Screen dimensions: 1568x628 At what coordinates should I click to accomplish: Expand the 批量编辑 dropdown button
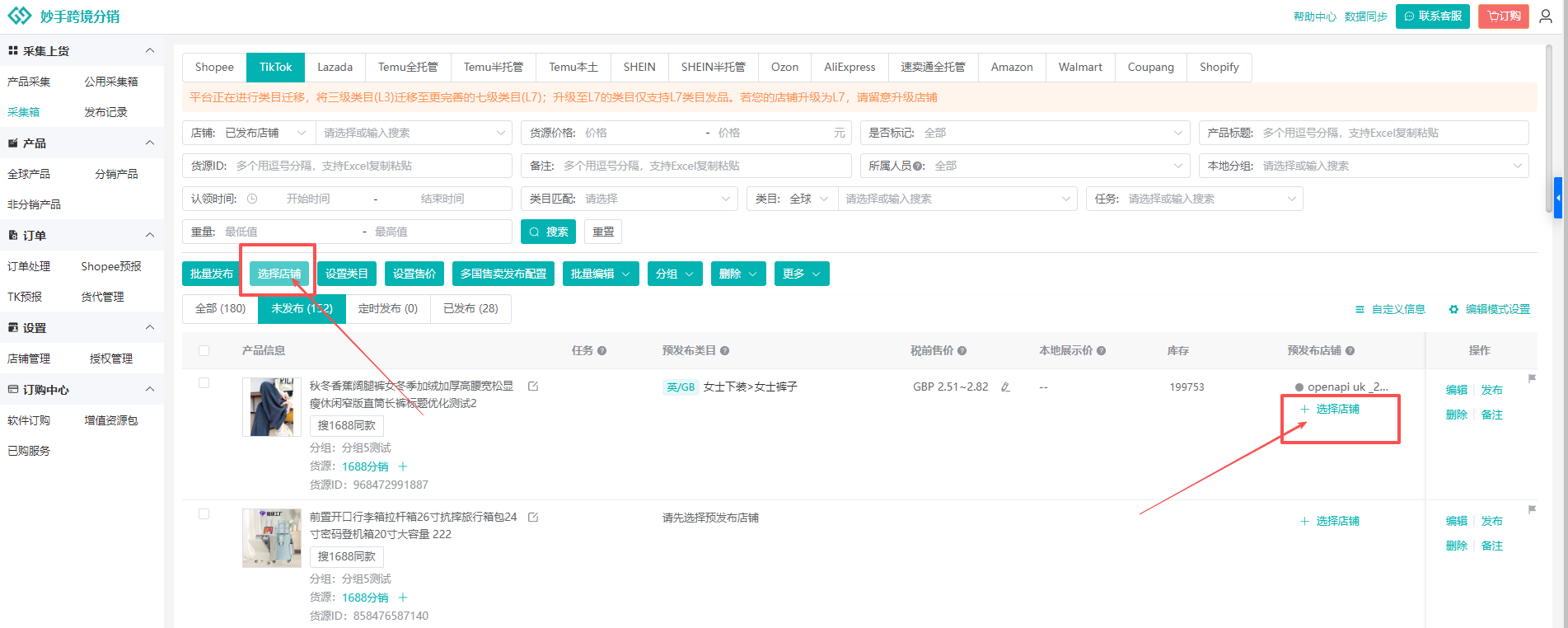pyautogui.click(x=601, y=274)
